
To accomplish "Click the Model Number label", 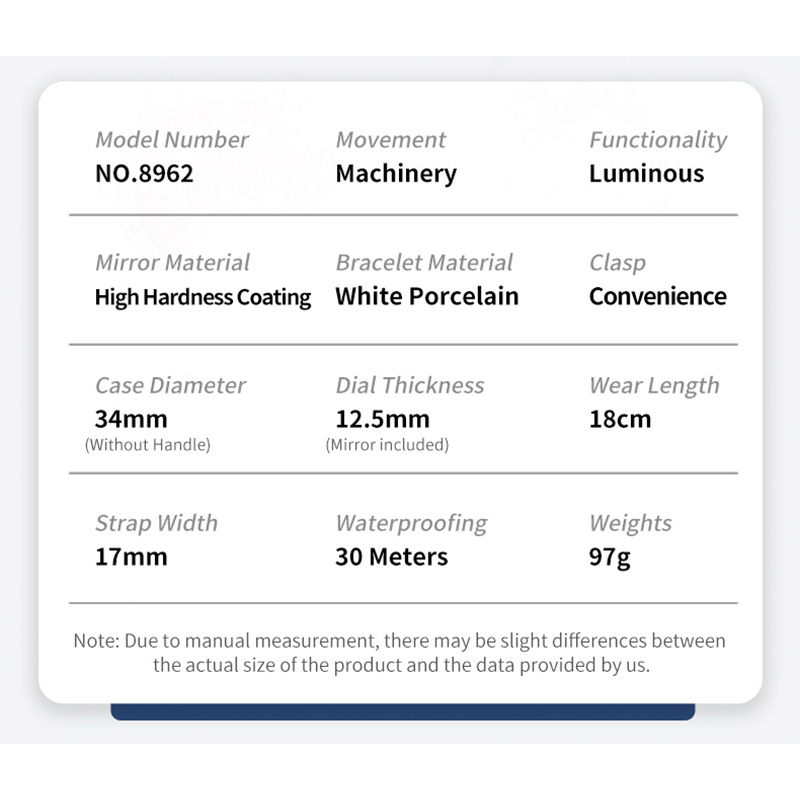I will (172, 140).
